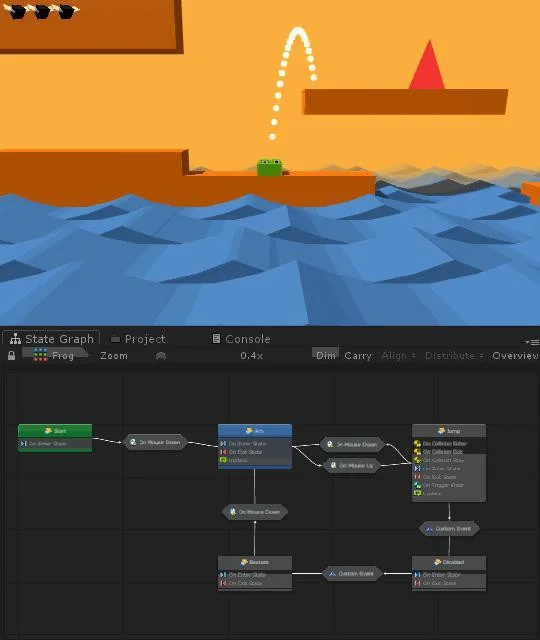Click the Jump node's state icon
The image size is (540, 640).
pos(441,431)
